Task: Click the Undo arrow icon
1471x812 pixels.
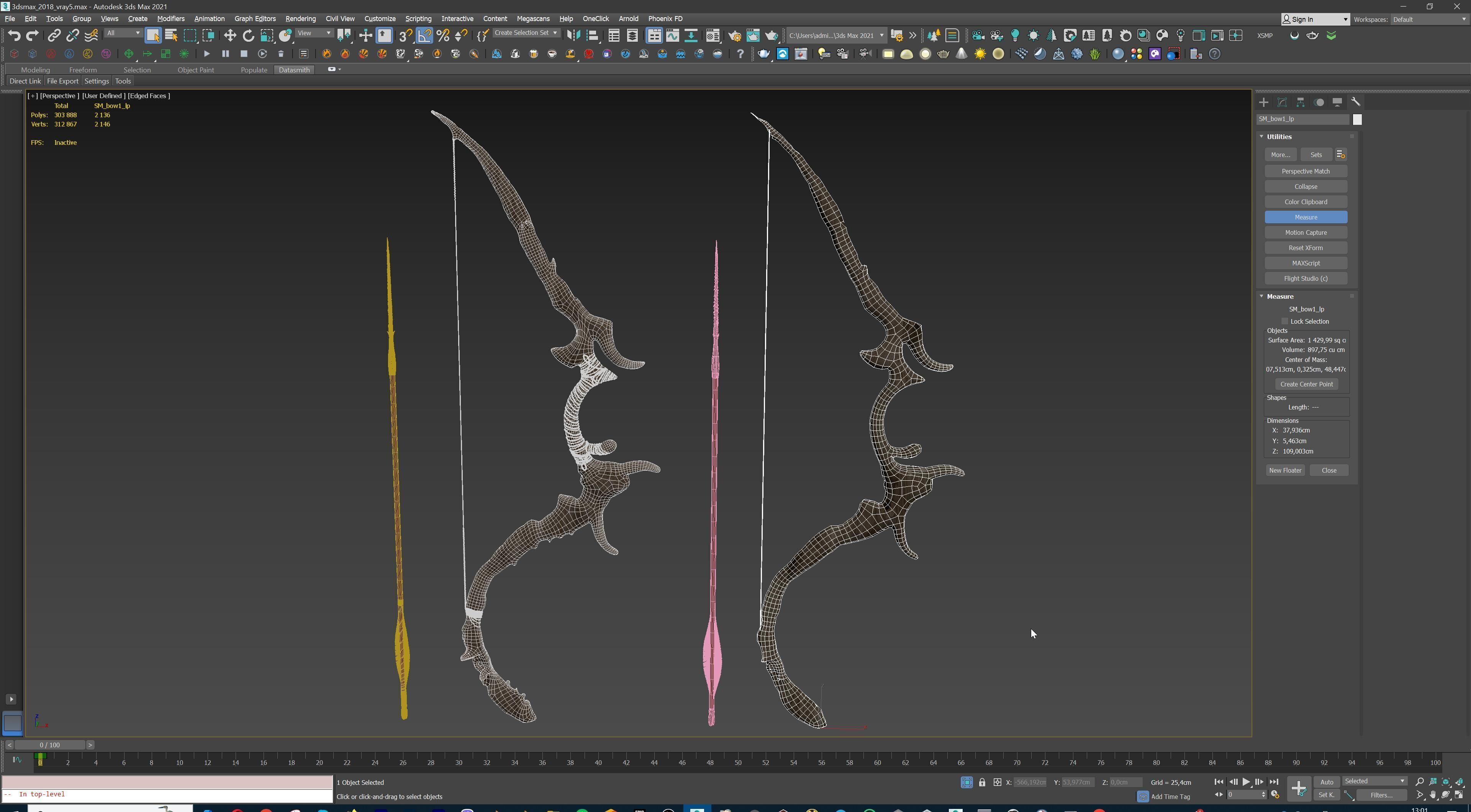Action: (x=14, y=35)
